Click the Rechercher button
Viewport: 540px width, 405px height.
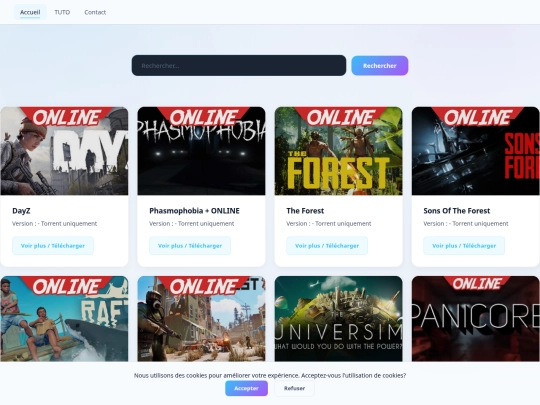(380, 65)
